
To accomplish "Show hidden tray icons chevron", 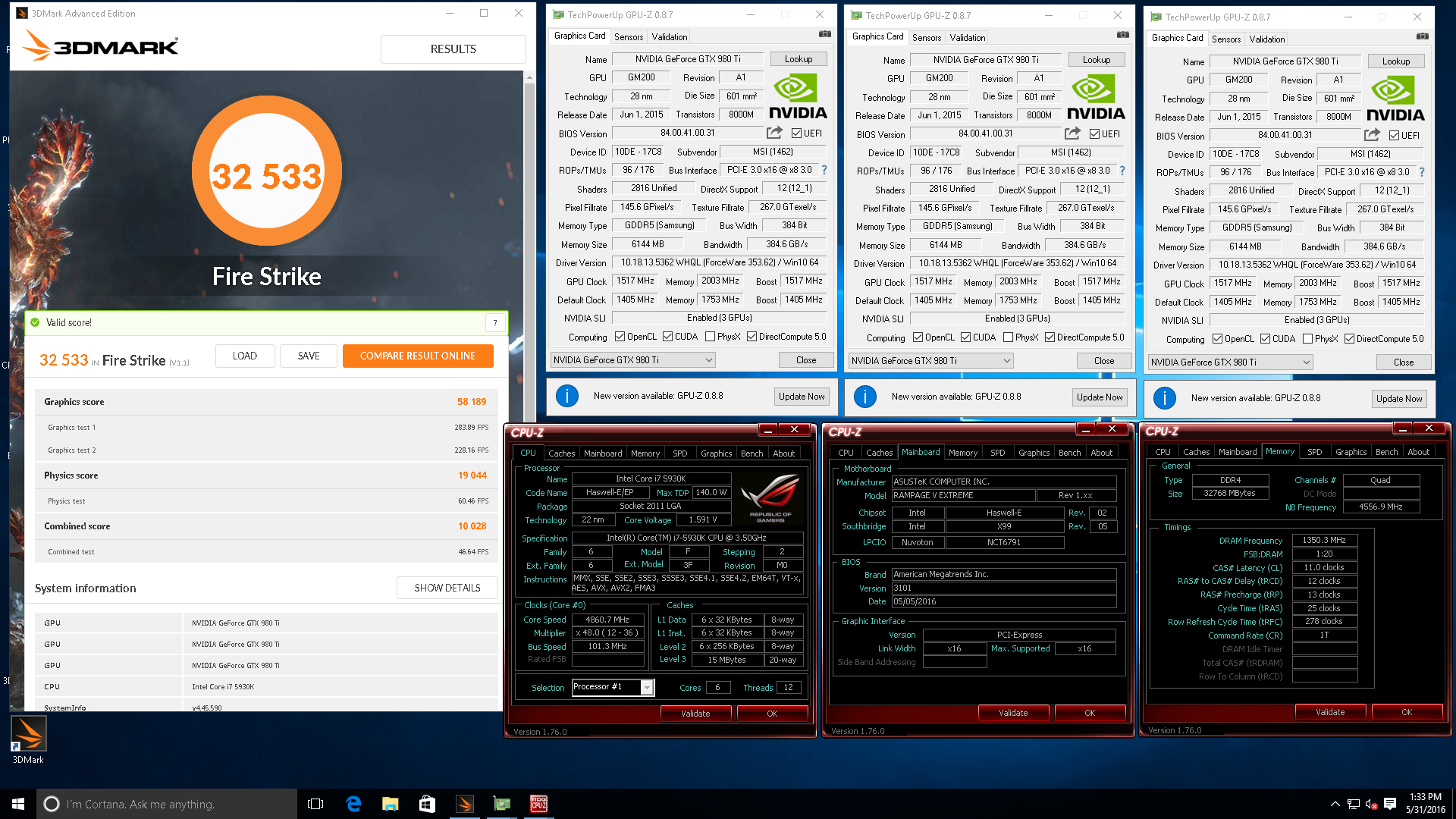I will pyautogui.click(x=1335, y=804).
